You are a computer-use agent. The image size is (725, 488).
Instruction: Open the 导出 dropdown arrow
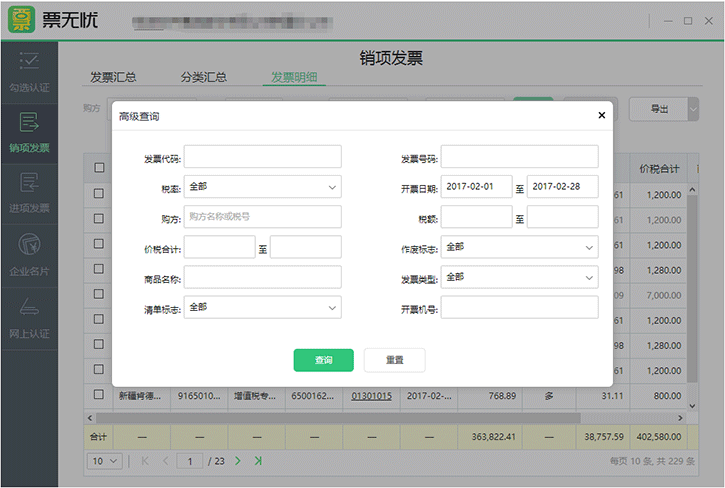[x=693, y=110]
